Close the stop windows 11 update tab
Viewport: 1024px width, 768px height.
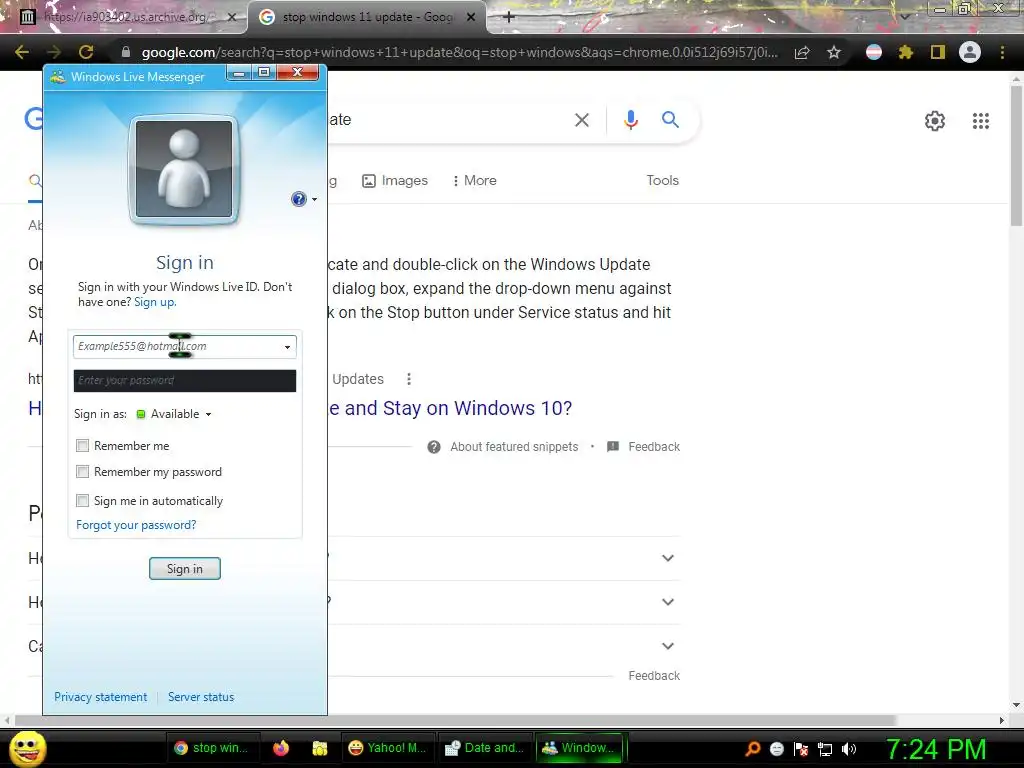(x=471, y=17)
